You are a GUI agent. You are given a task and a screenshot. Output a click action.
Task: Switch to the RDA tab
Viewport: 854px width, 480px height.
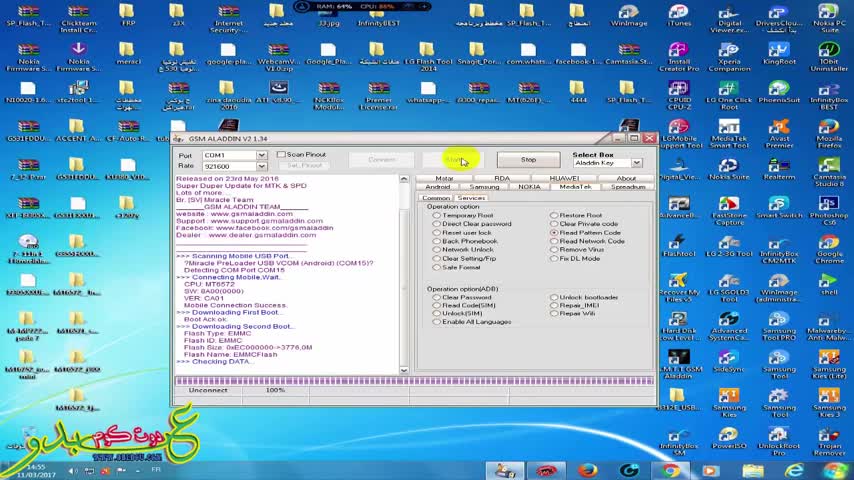tap(502, 178)
